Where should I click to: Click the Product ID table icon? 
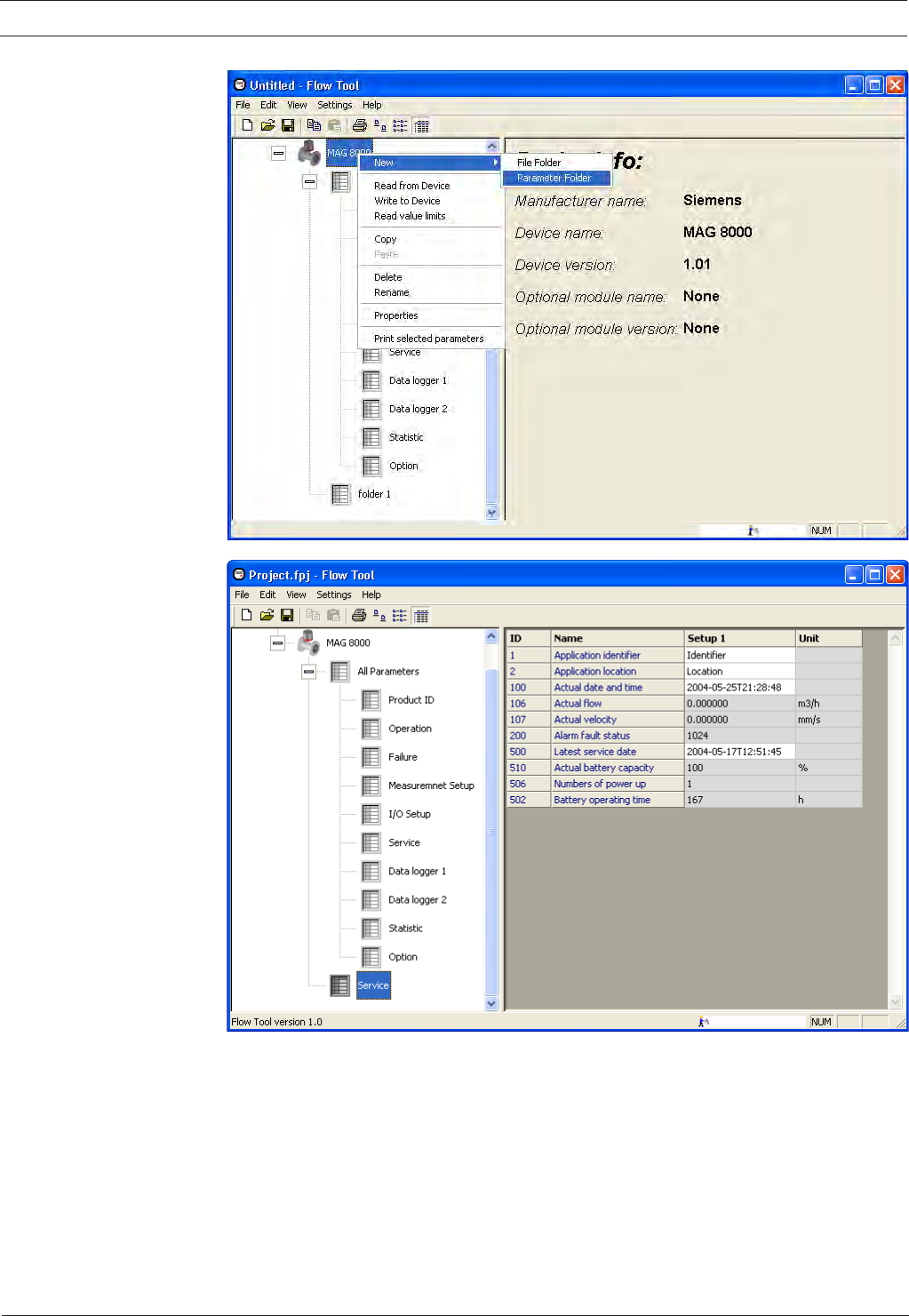point(371,700)
